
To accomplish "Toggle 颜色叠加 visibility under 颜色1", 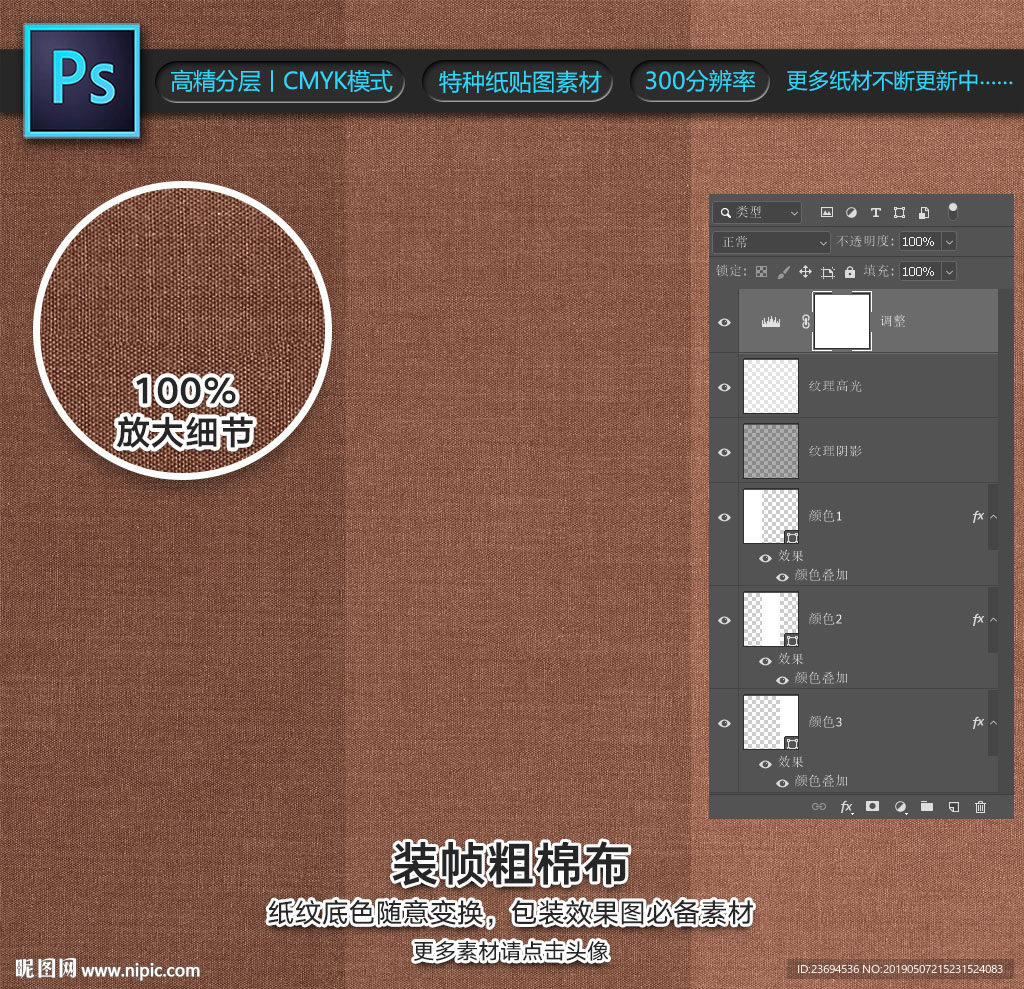I will tap(782, 577).
